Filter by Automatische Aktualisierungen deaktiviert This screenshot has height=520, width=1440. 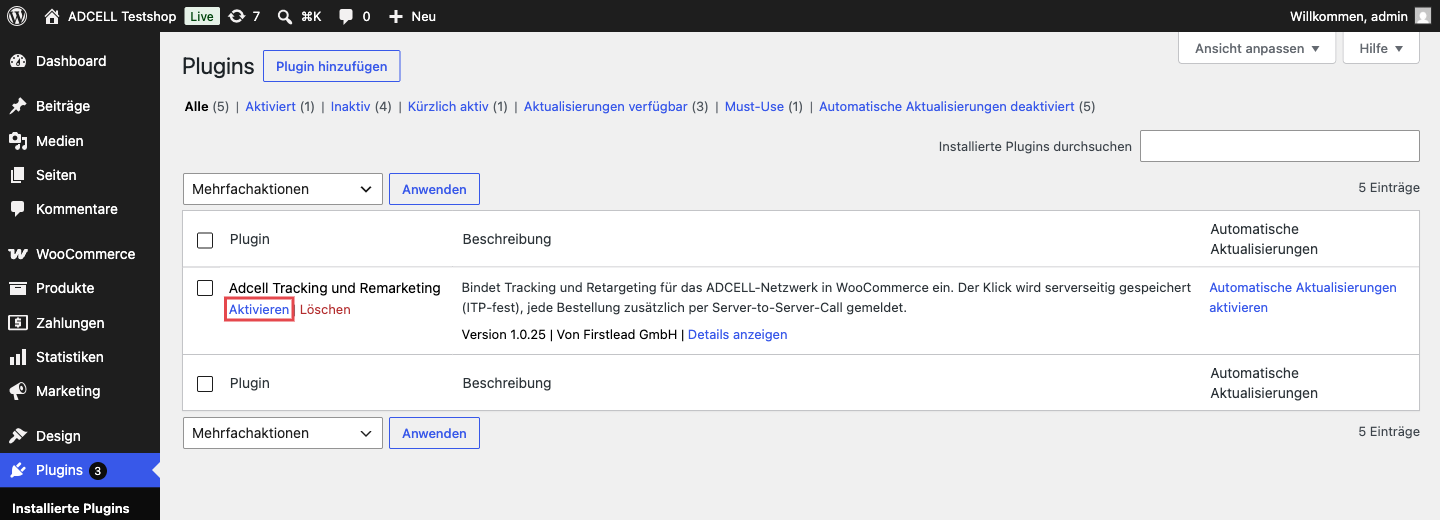click(947, 107)
